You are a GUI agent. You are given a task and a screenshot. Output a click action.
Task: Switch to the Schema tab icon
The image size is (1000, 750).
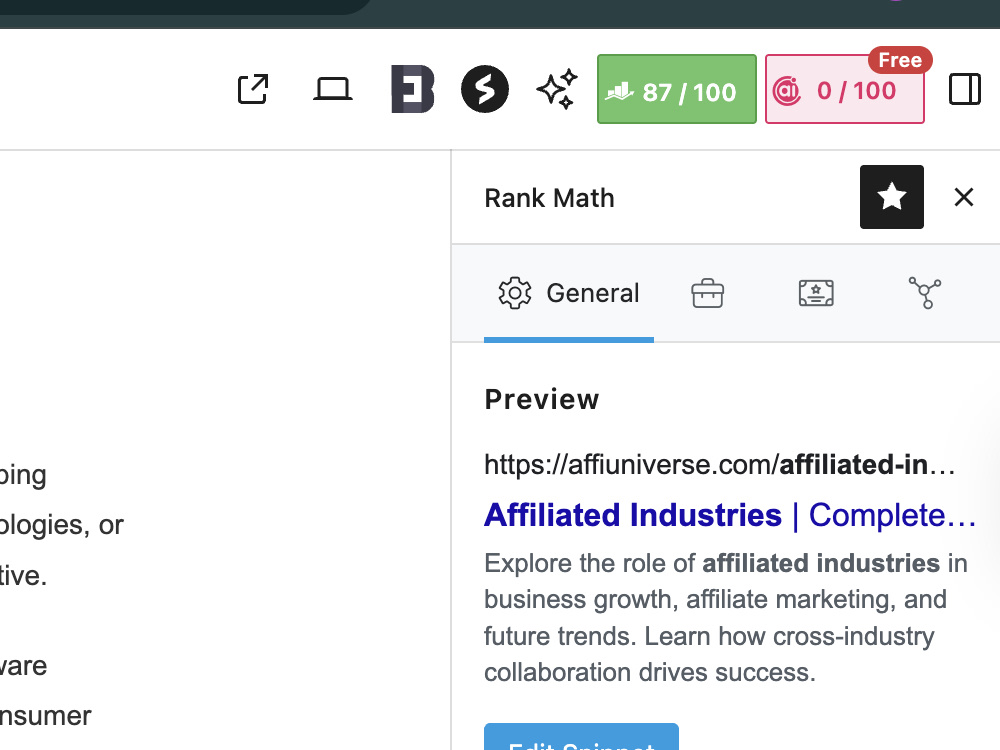[816, 293]
